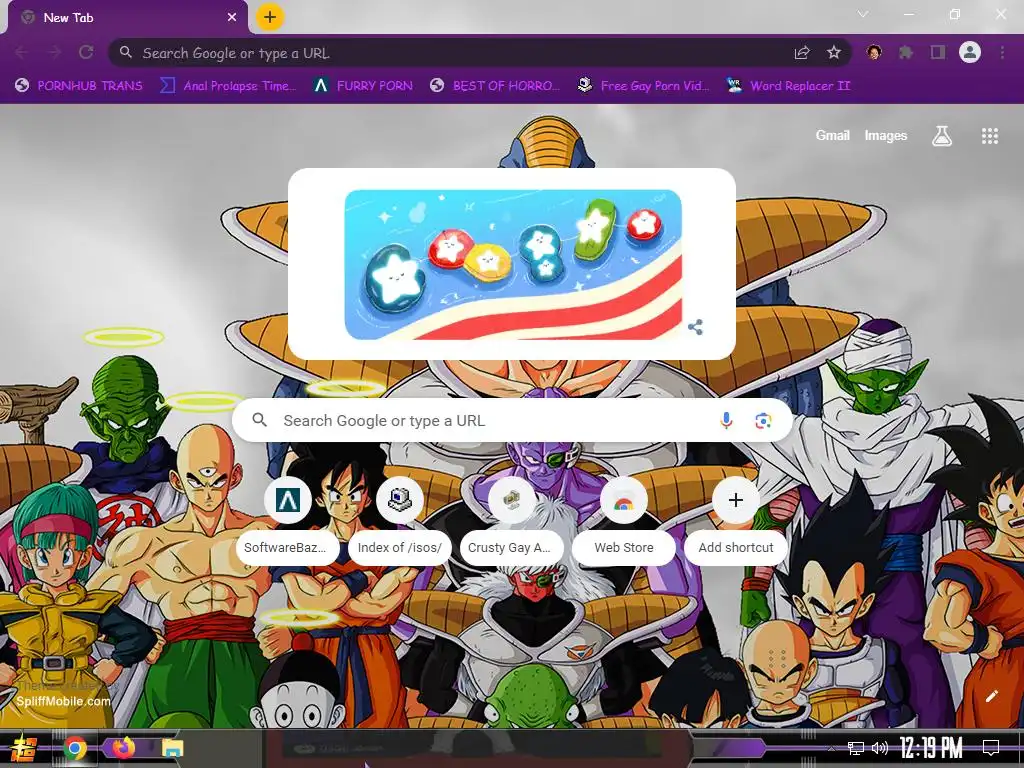Open File Explorer from the taskbar
This screenshot has height=768, width=1024.
[172, 748]
